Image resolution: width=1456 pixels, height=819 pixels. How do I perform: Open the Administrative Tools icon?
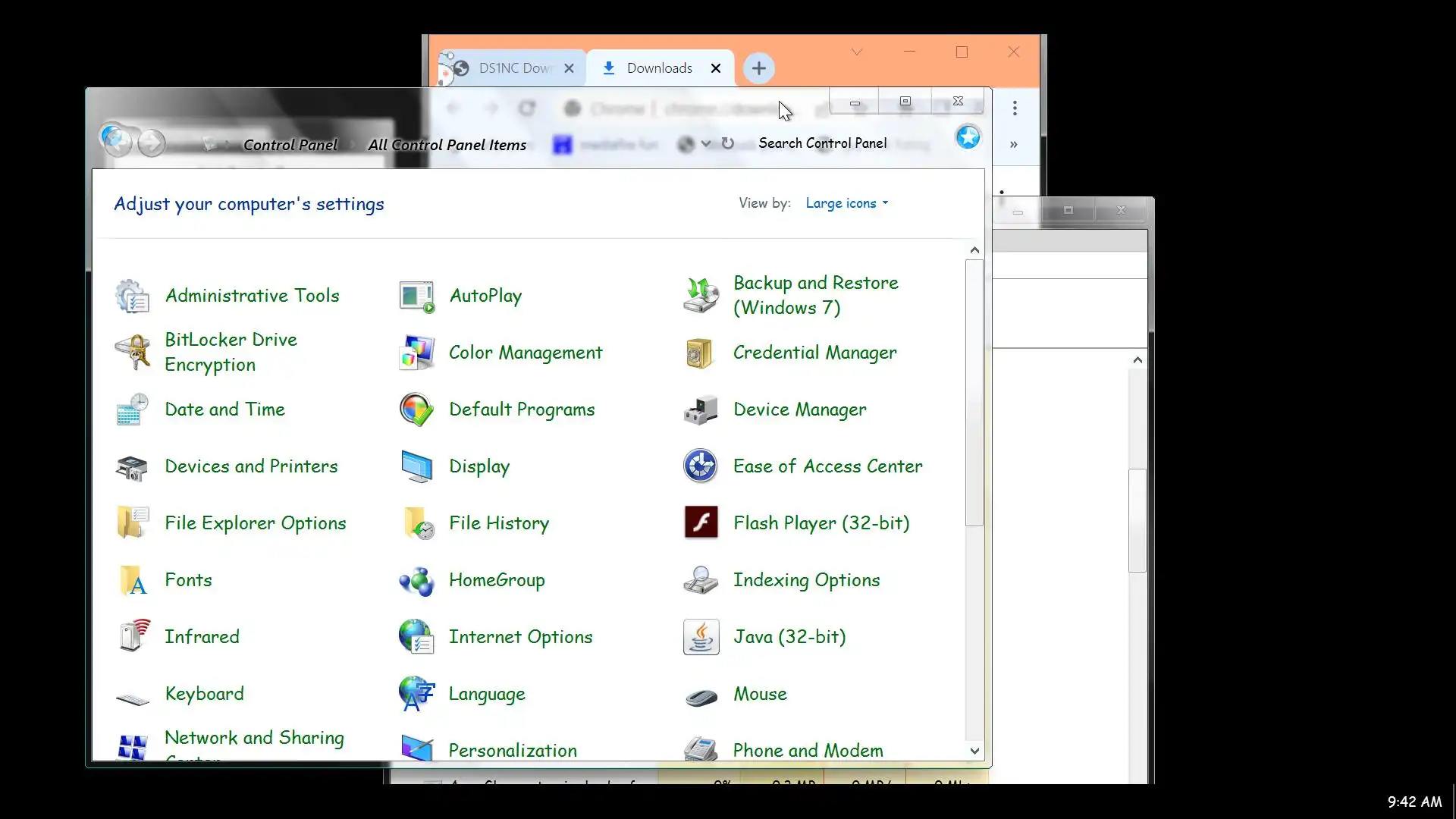[x=133, y=296]
